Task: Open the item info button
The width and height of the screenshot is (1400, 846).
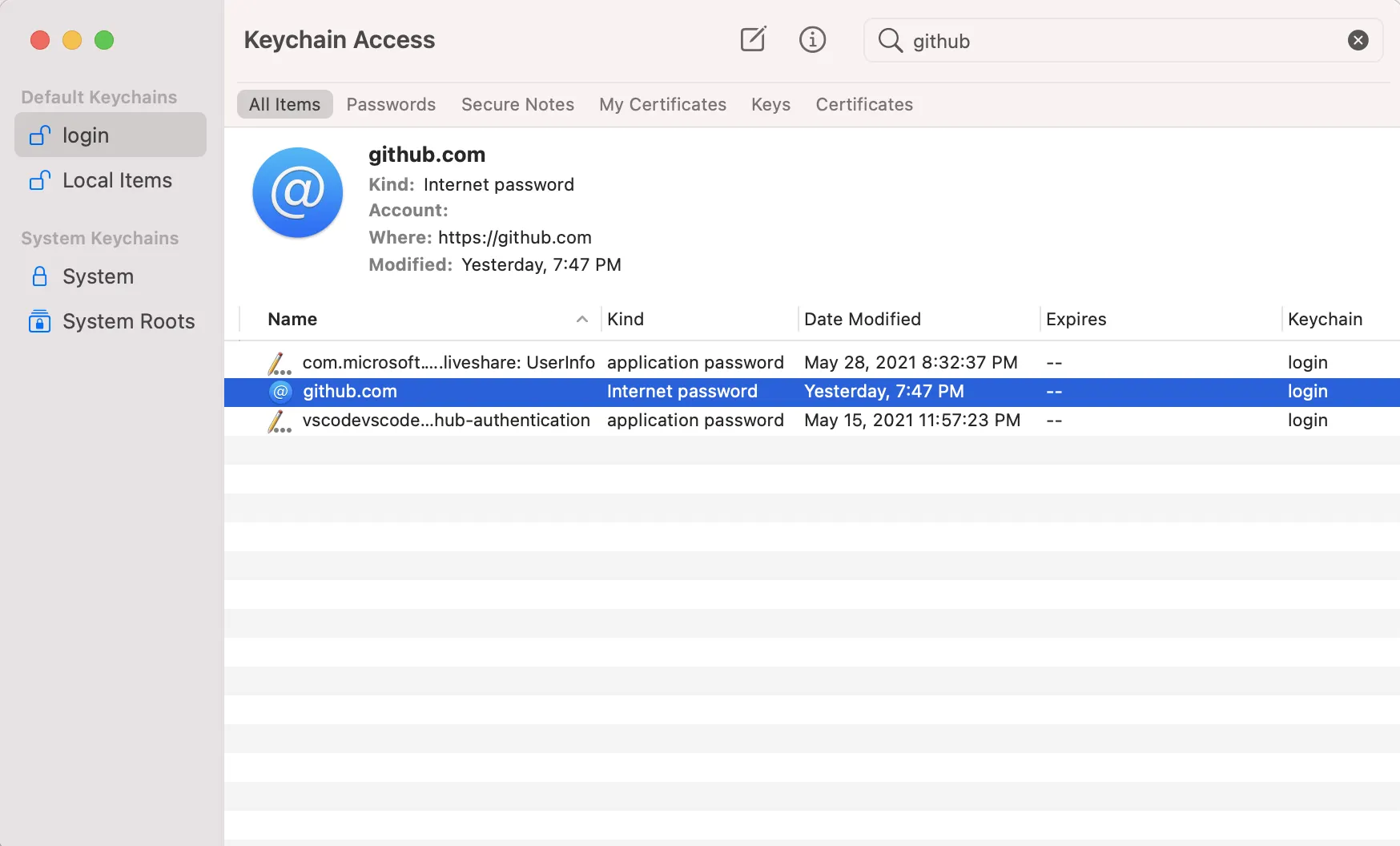Action: coord(812,39)
